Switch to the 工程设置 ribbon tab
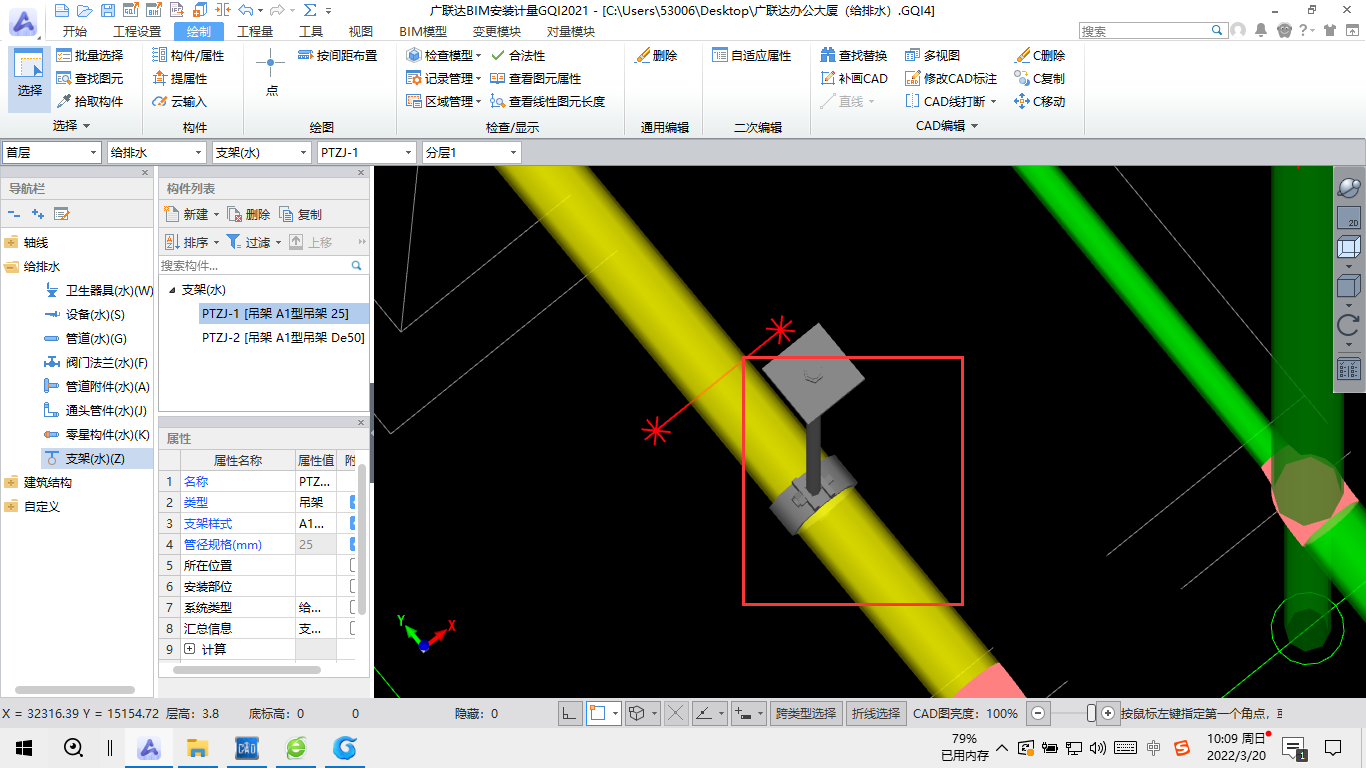The image size is (1366, 768). pos(137,31)
